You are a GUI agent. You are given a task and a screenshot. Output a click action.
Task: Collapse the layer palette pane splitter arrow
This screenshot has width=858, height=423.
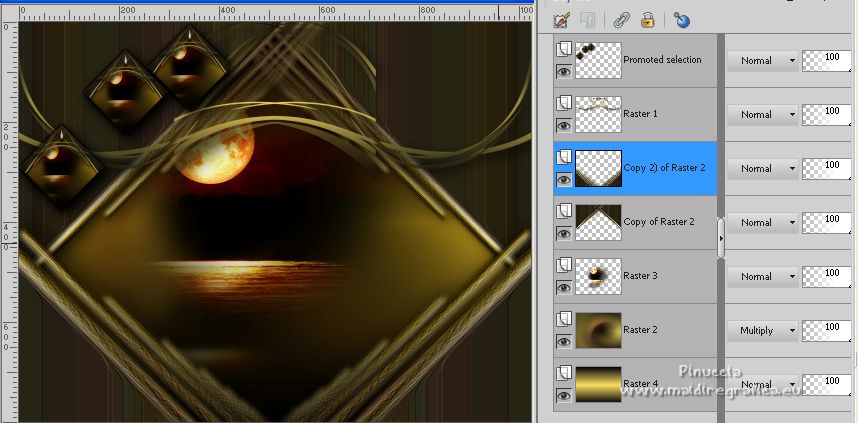[721, 238]
